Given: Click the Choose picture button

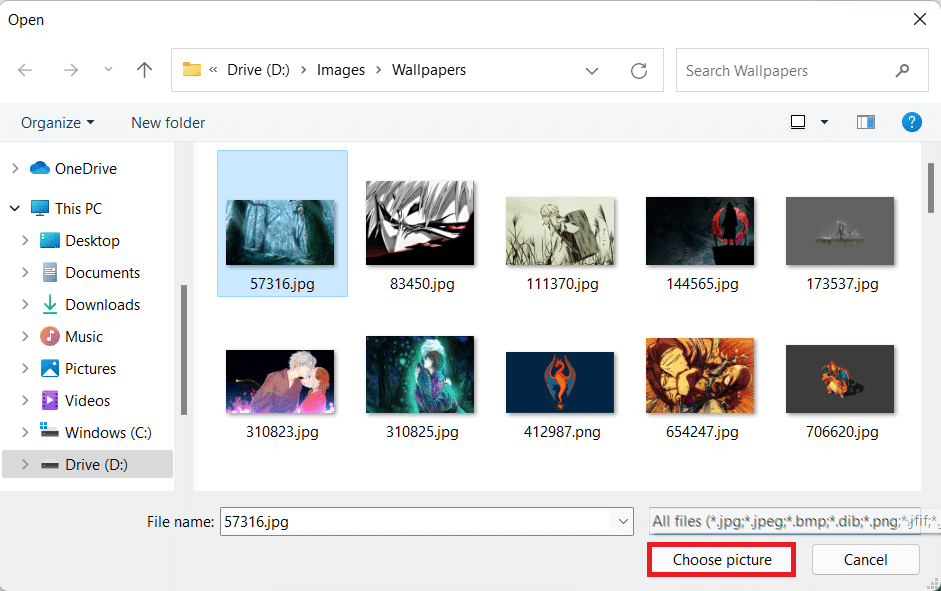Looking at the screenshot, I should 722,560.
